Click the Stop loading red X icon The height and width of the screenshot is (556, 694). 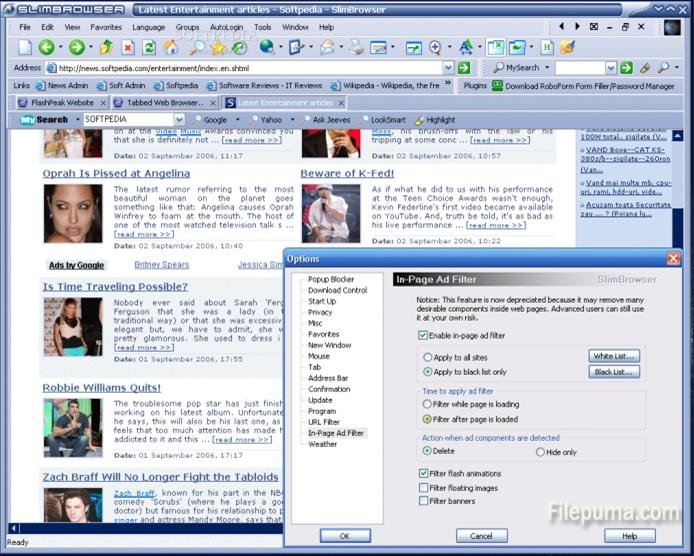(x=128, y=47)
